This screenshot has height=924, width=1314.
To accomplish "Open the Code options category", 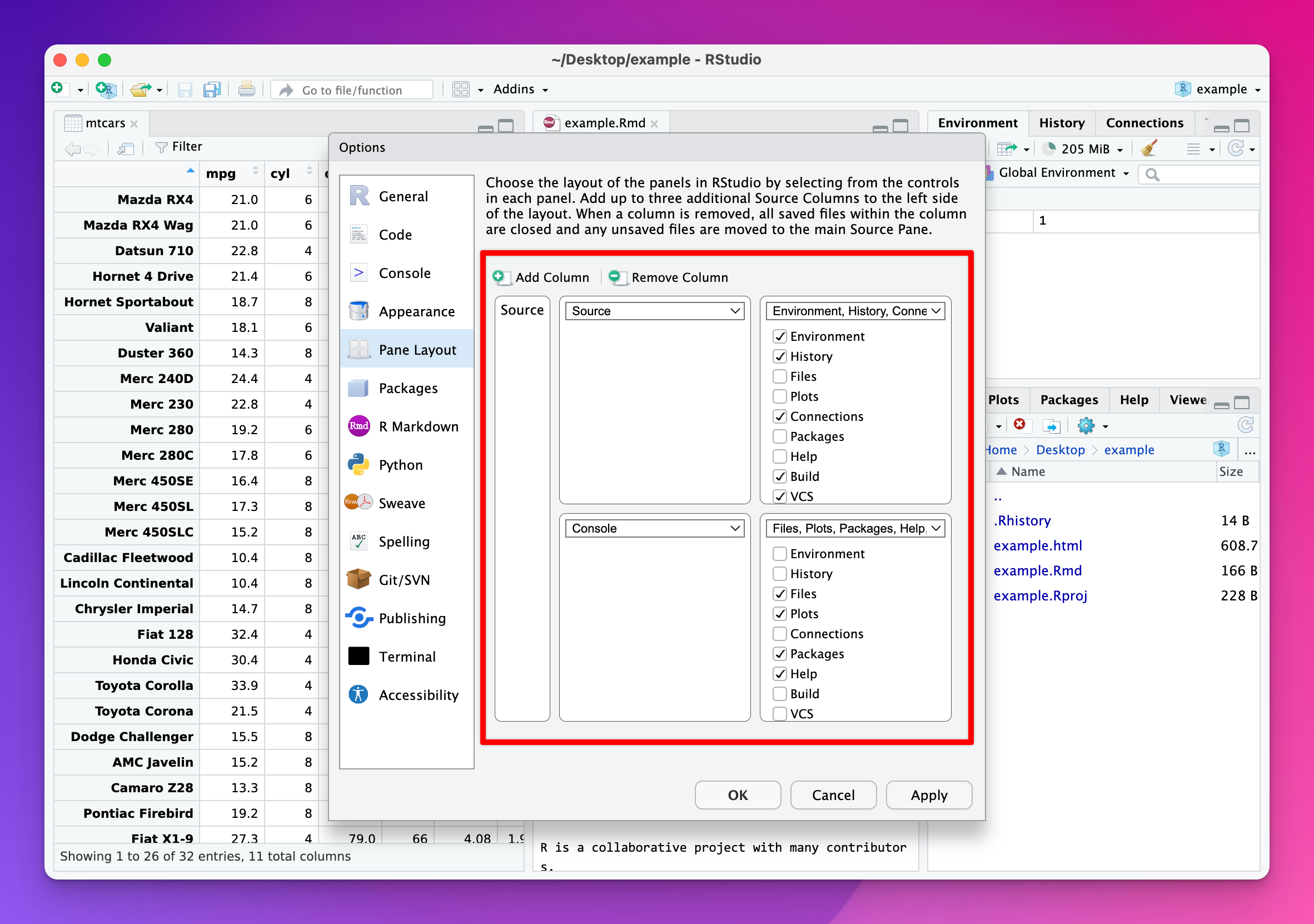I will tap(406, 235).
